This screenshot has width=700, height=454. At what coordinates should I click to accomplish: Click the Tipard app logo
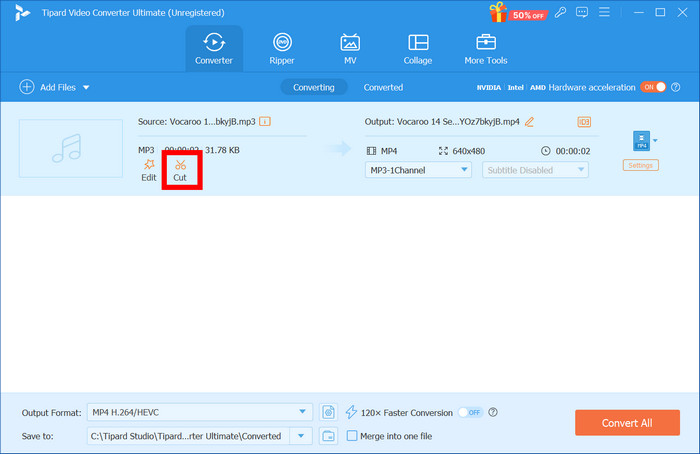point(21,12)
